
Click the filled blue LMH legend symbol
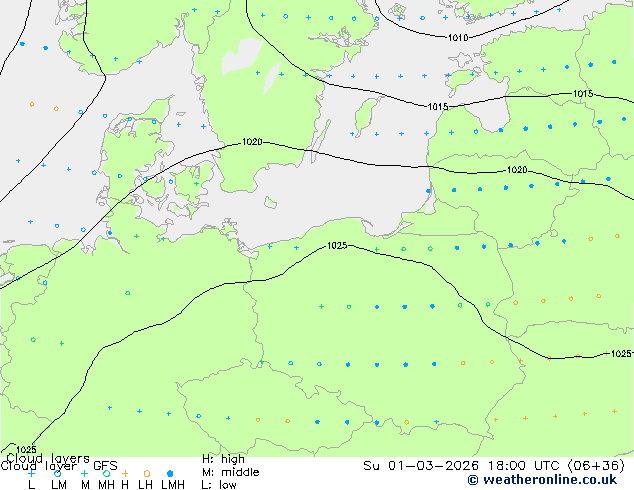[x=170, y=473]
